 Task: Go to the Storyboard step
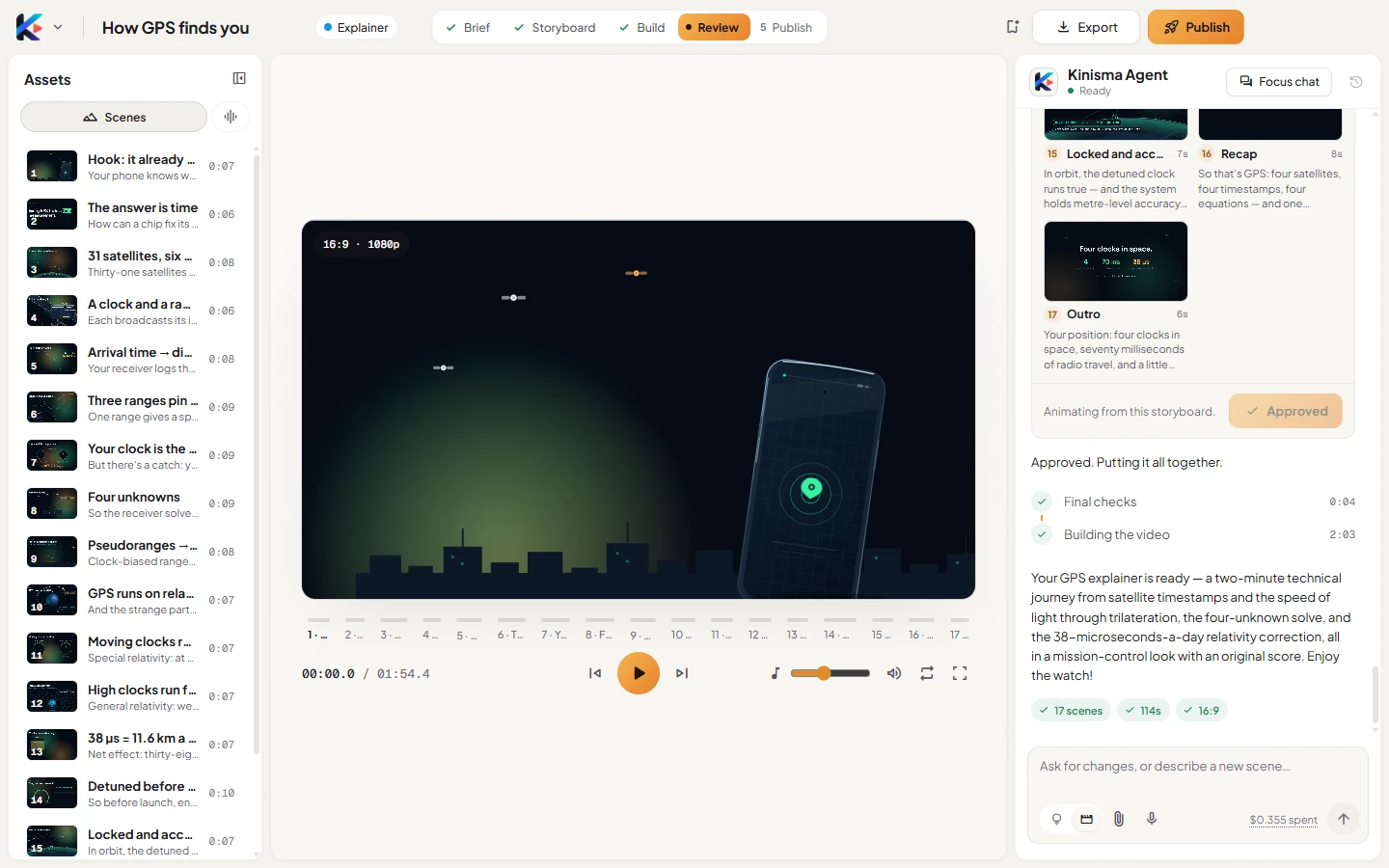click(x=555, y=27)
